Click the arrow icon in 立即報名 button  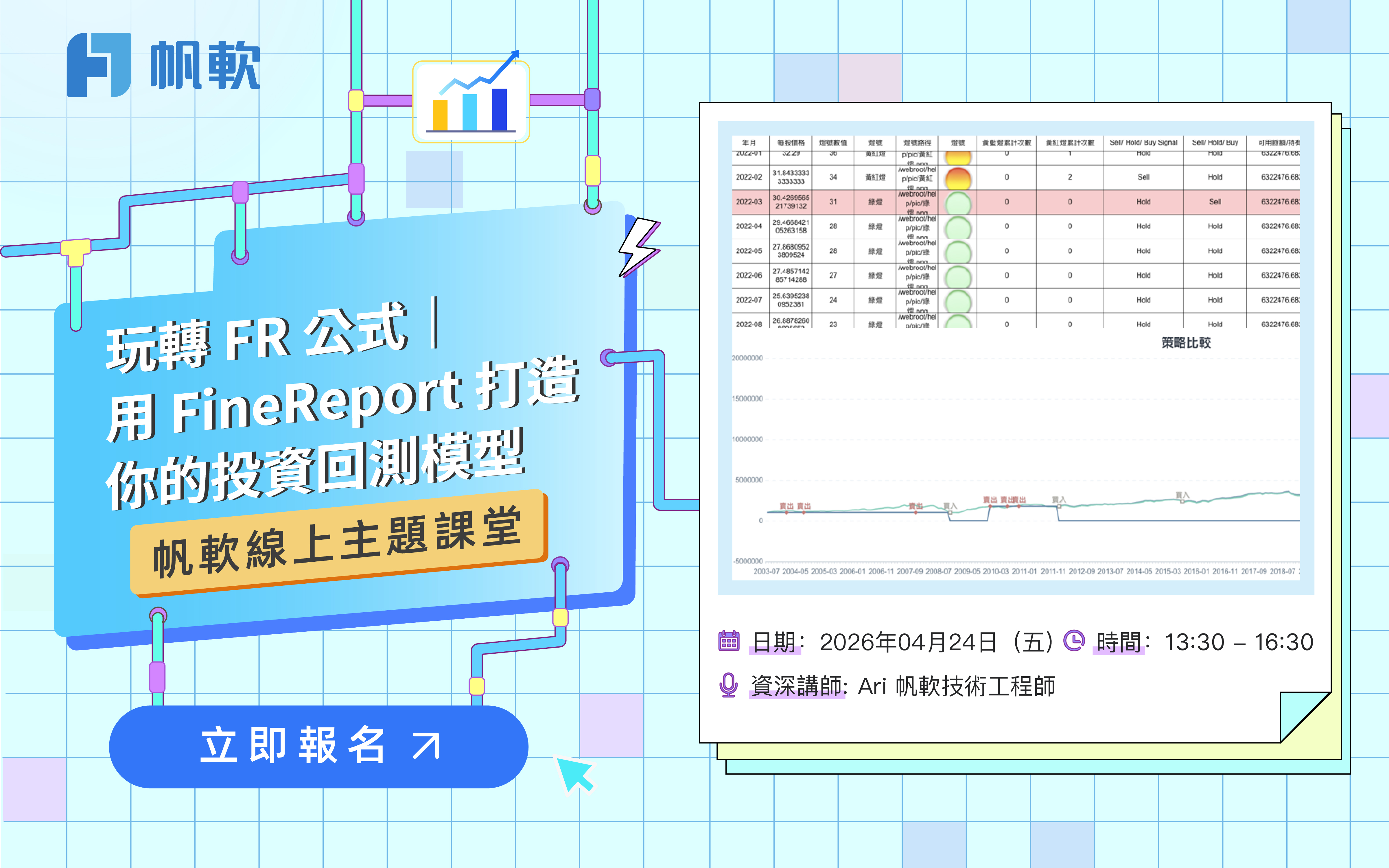[x=426, y=746]
